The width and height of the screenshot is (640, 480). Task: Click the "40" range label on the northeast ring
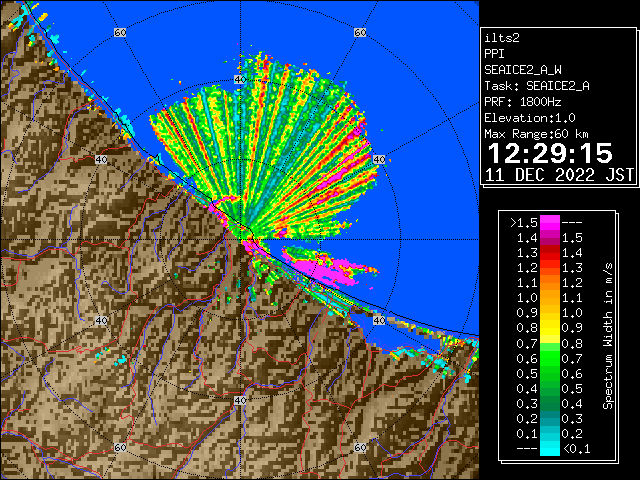tap(379, 160)
